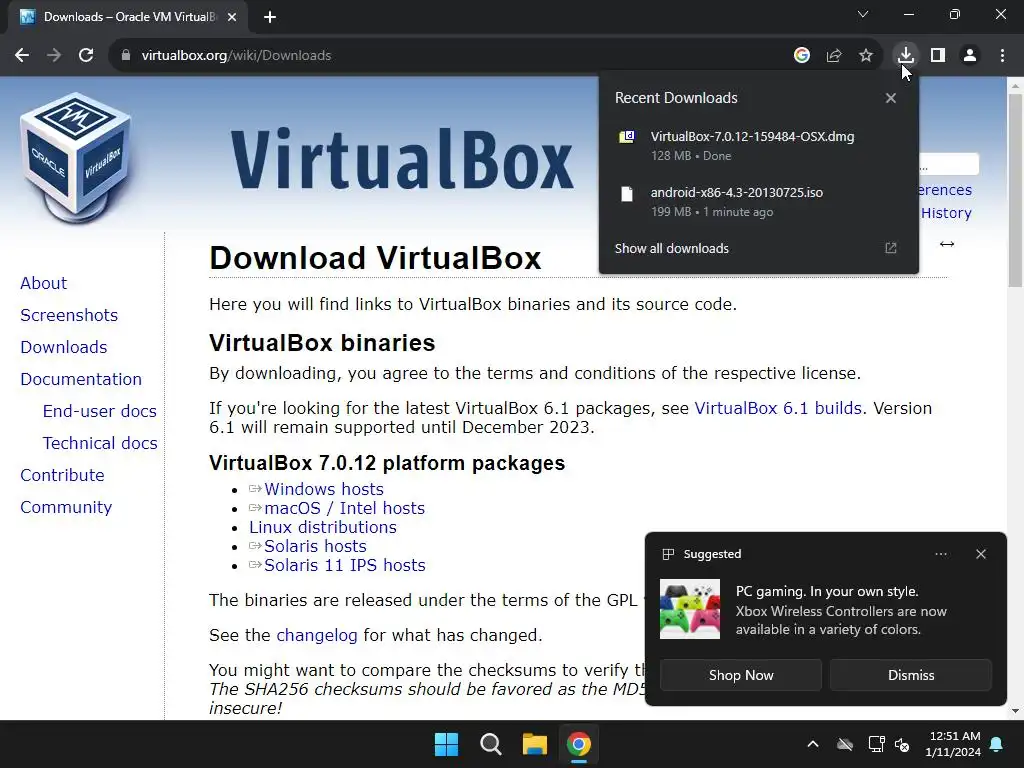Viewport: 1024px width, 768px height.
Task: View site information lock icon
Action: tap(126, 56)
